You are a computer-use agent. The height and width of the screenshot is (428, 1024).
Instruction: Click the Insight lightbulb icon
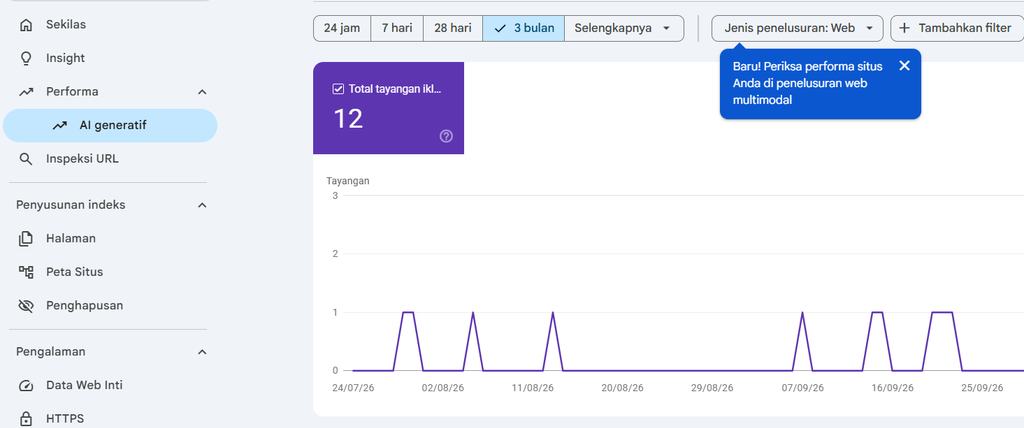26,58
